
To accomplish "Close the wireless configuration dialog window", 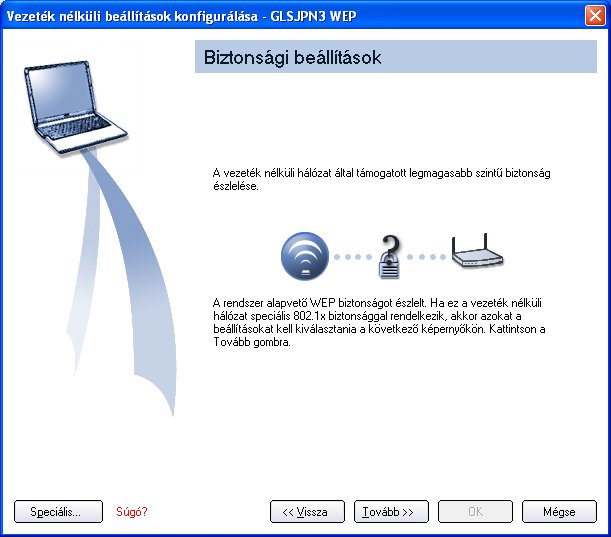I will (x=595, y=16).
